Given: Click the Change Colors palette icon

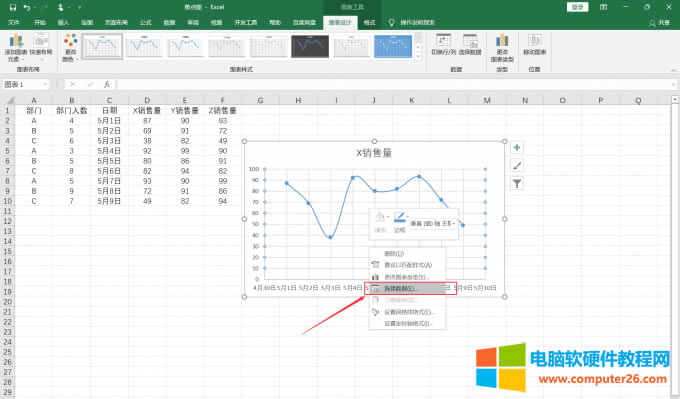Looking at the screenshot, I should point(70,47).
